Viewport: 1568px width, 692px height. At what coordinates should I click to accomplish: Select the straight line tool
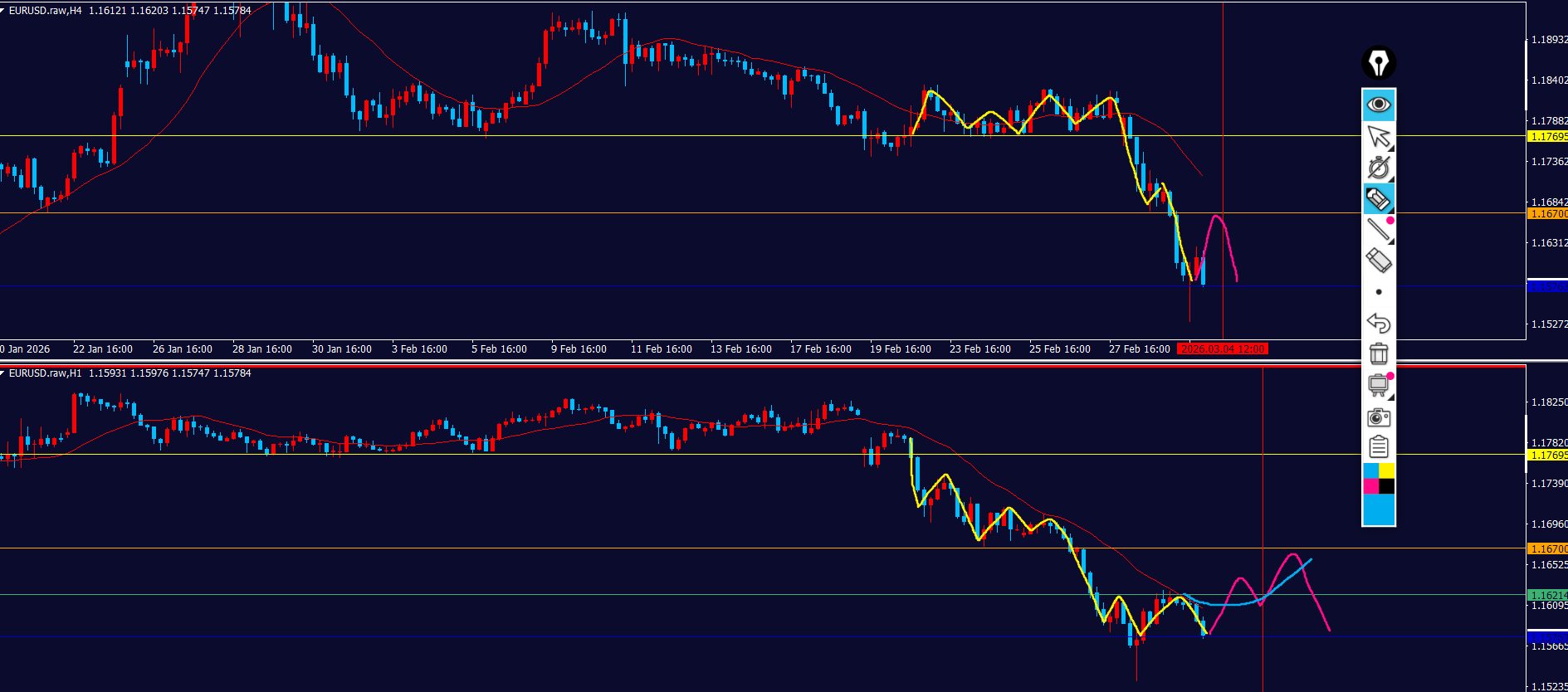click(x=1379, y=230)
